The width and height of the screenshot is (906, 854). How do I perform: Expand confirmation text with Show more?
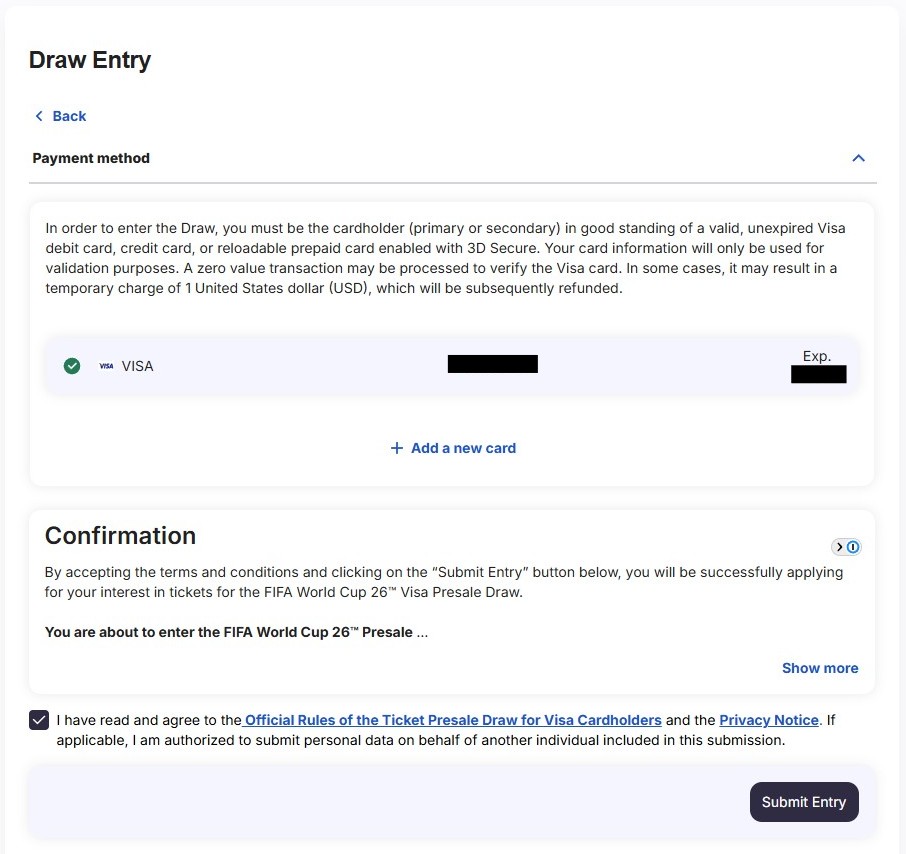coord(820,668)
